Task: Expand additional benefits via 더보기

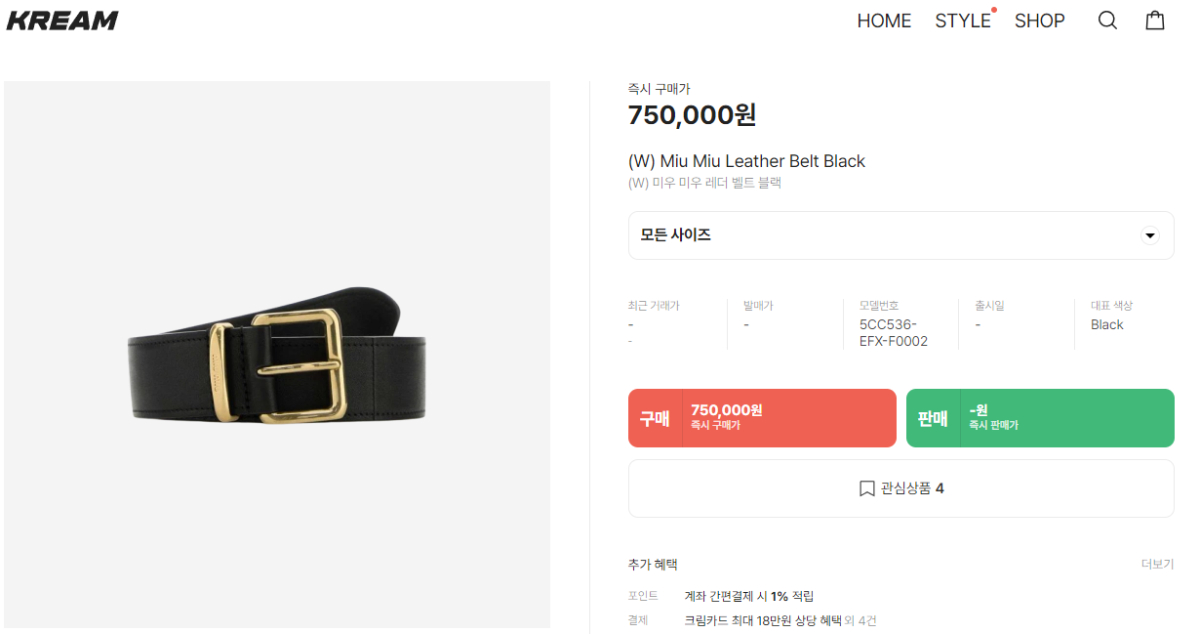Action: (x=1158, y=564)
